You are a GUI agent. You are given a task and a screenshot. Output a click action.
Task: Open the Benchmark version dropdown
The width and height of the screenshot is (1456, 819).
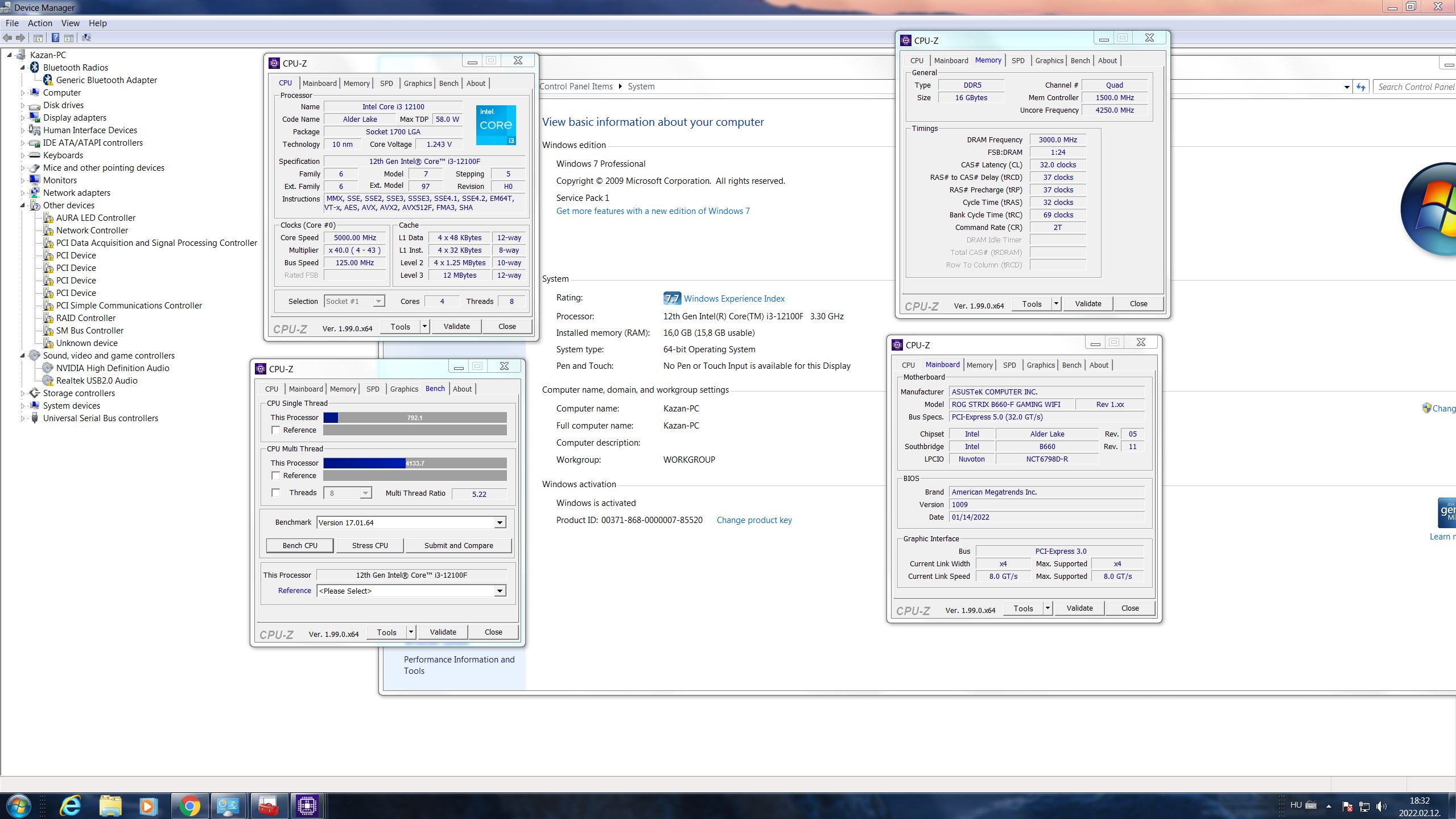tap(500, 522)
